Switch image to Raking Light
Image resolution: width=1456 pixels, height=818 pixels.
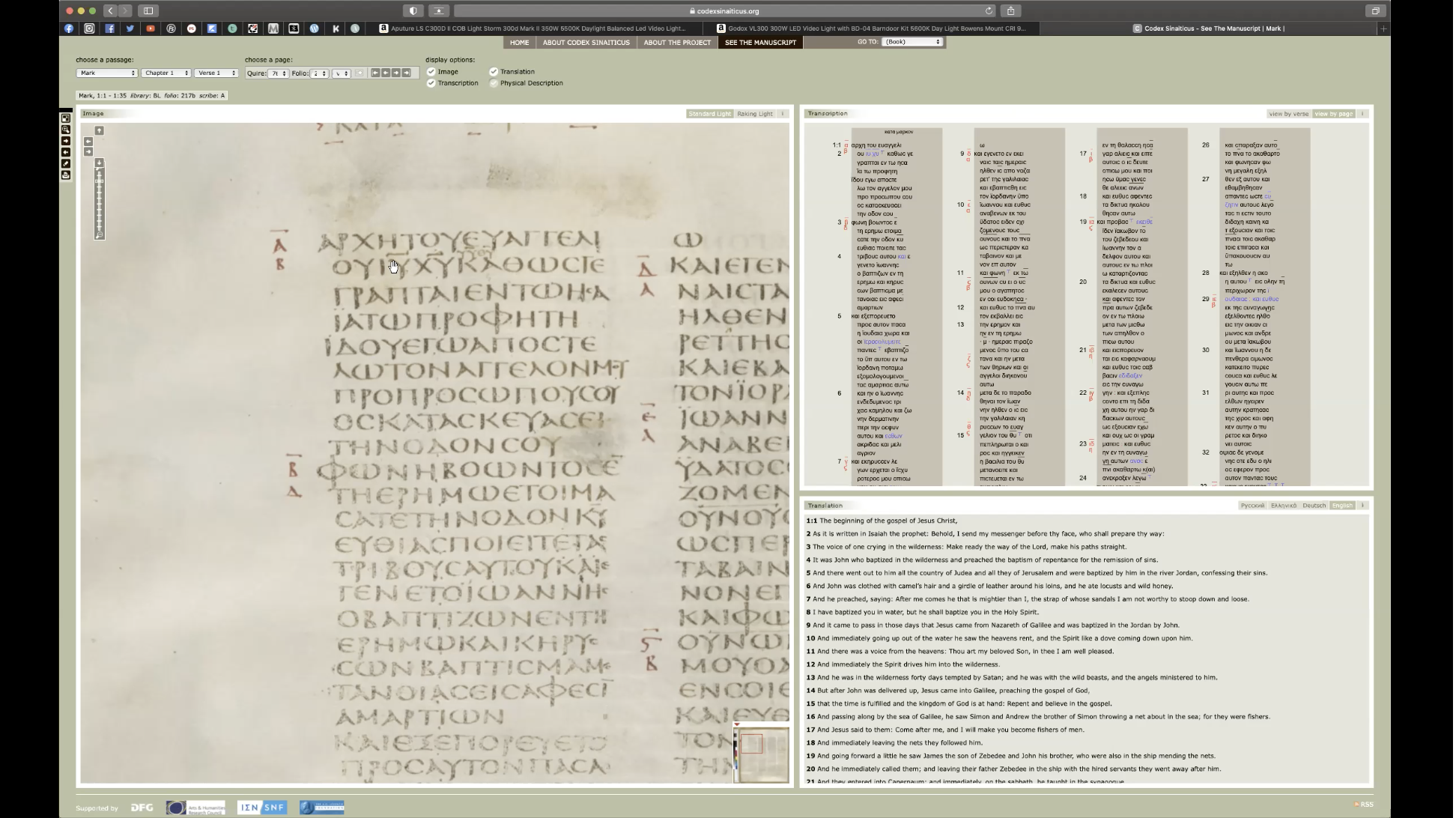(x=754, y=114)
